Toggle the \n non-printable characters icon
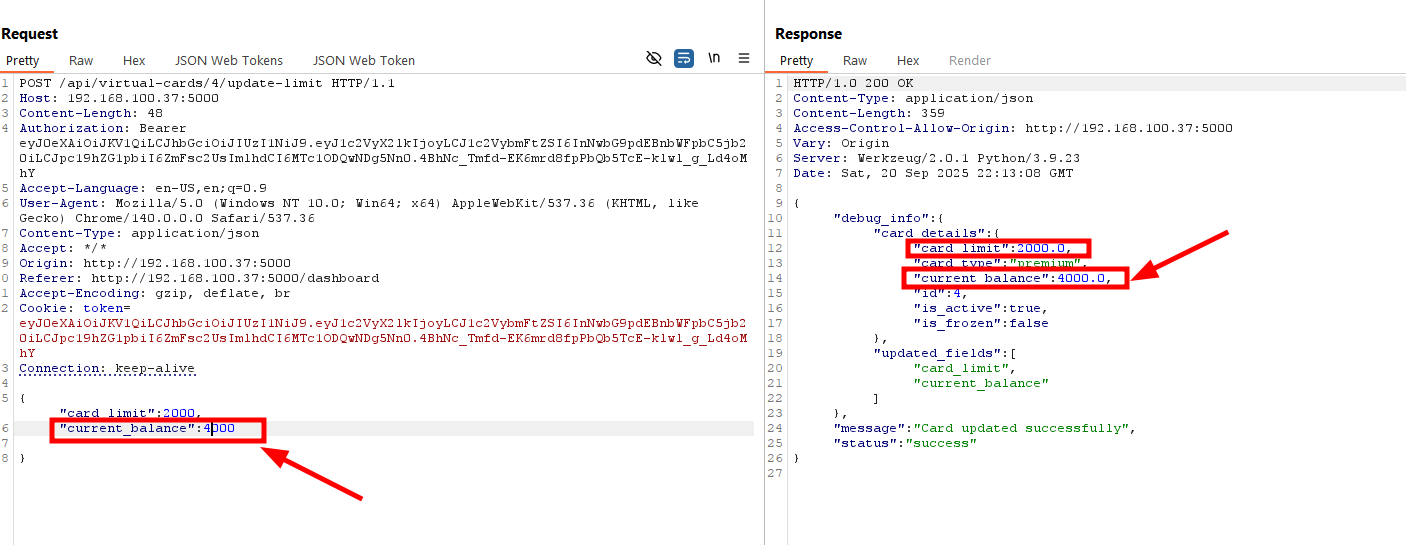Screen dimensions: 1406x545 (x=714, y=59)
